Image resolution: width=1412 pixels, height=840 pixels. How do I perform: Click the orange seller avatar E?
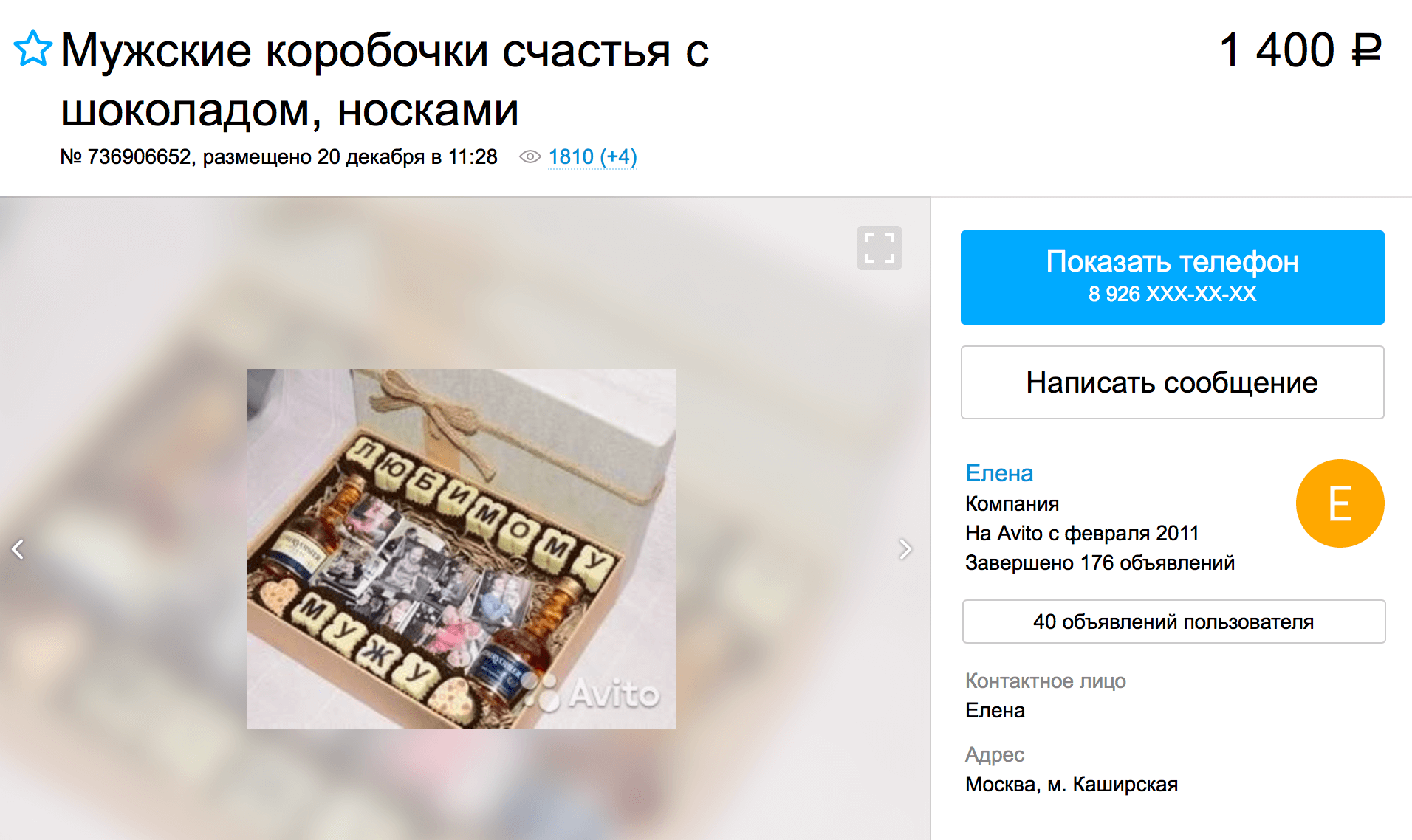[1340, 503]
